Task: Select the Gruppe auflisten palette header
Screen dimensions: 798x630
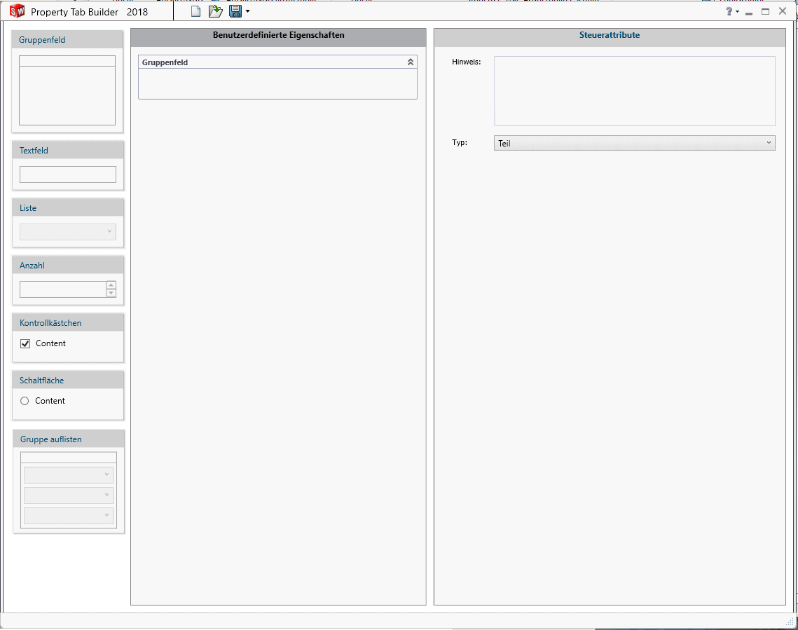Action: [x=67, y=439]
